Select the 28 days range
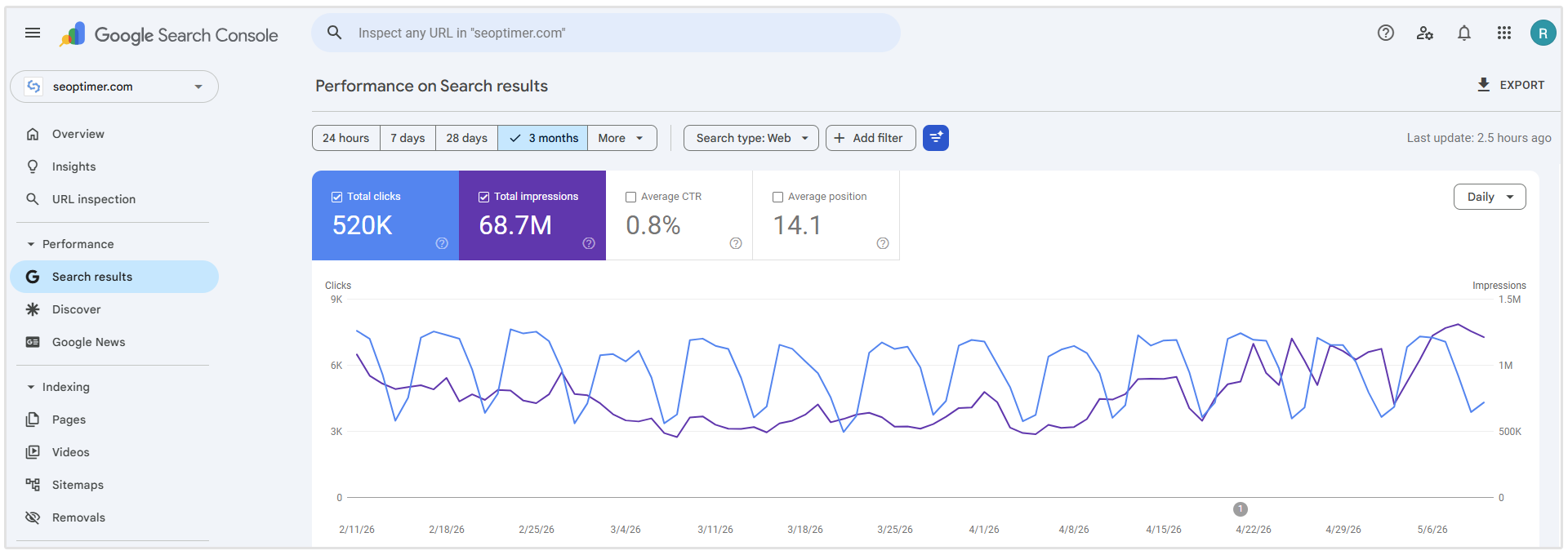The image size is (1568, 555). tap(466, 138)
